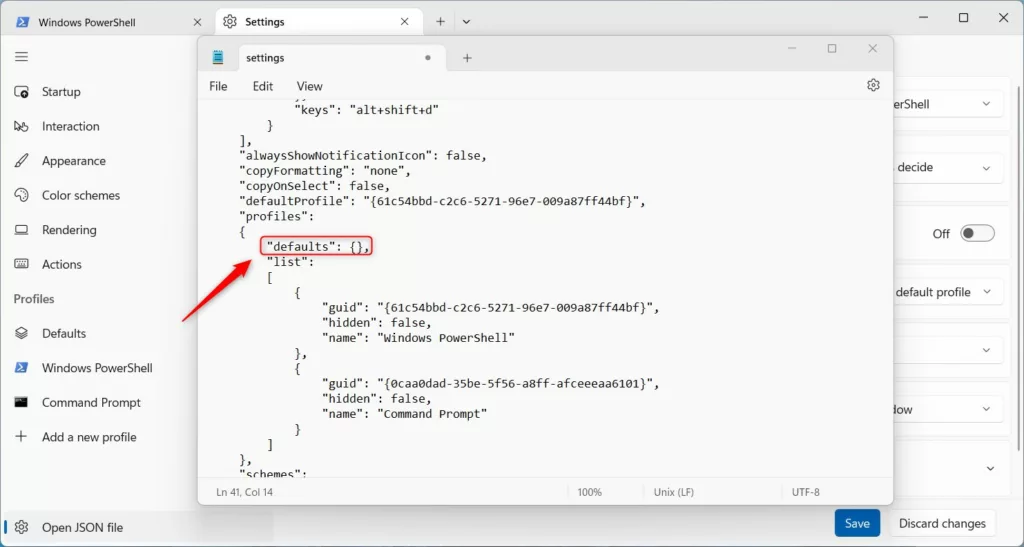
Task: Open a new Terminal tab
Action: click(x=441, y=22)
